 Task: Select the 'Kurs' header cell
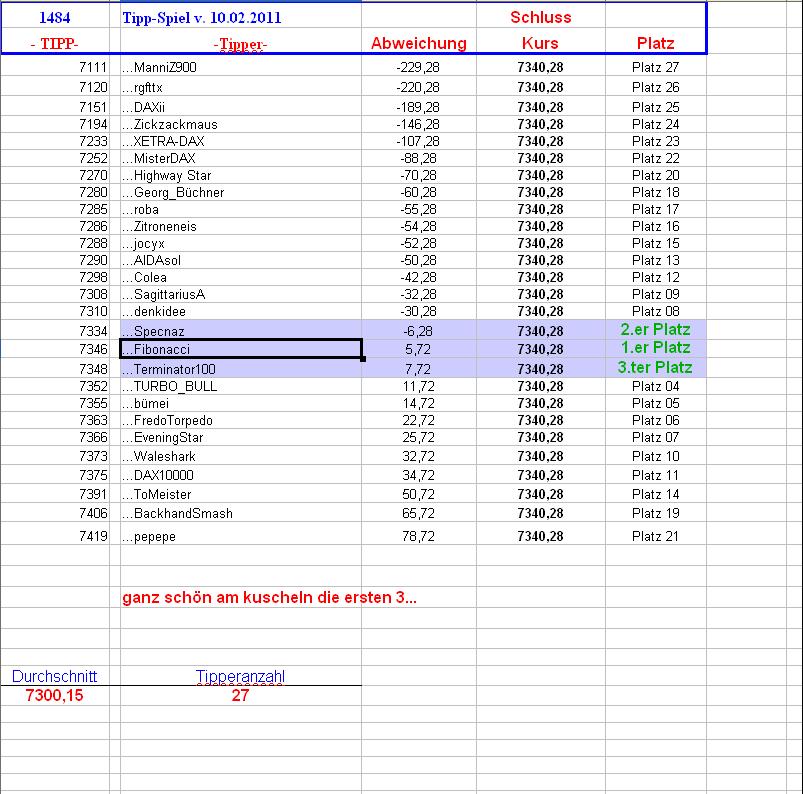(540, 43)
